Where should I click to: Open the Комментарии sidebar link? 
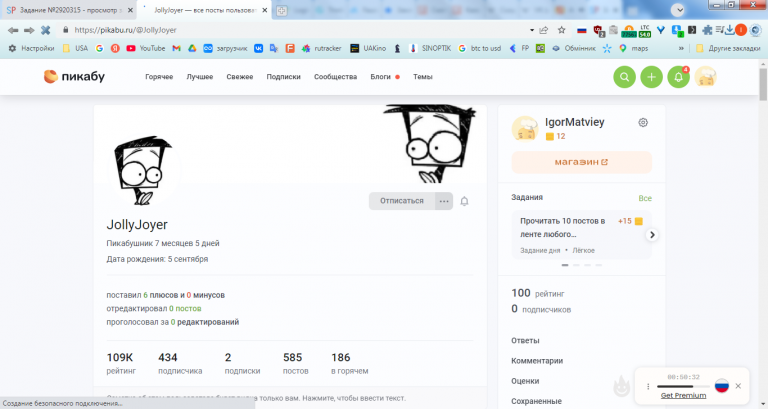(x=537, y=361)
